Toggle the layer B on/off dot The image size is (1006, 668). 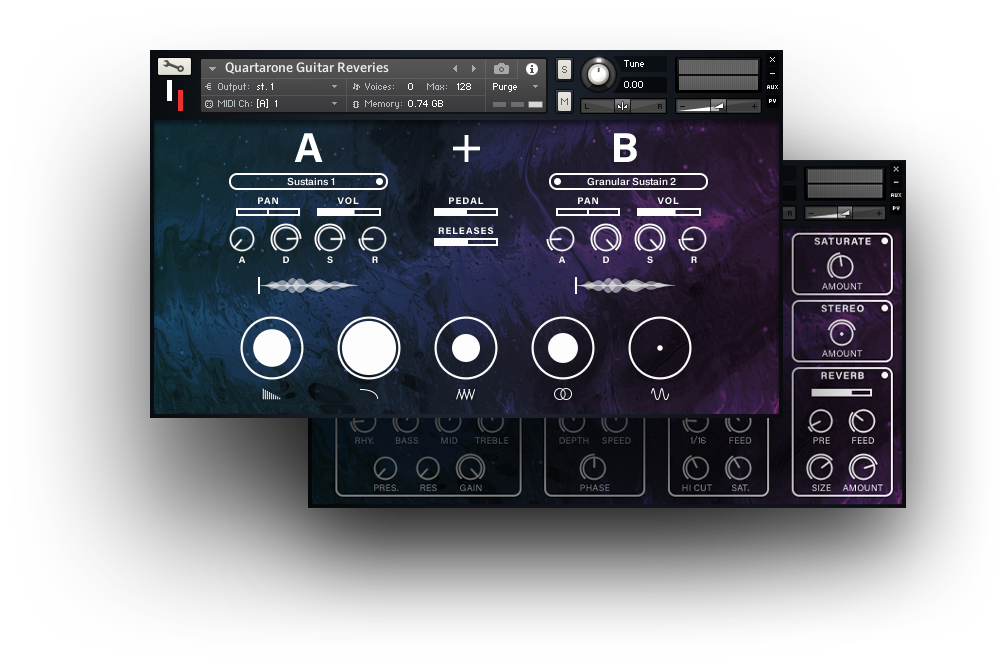coord(558,182)
